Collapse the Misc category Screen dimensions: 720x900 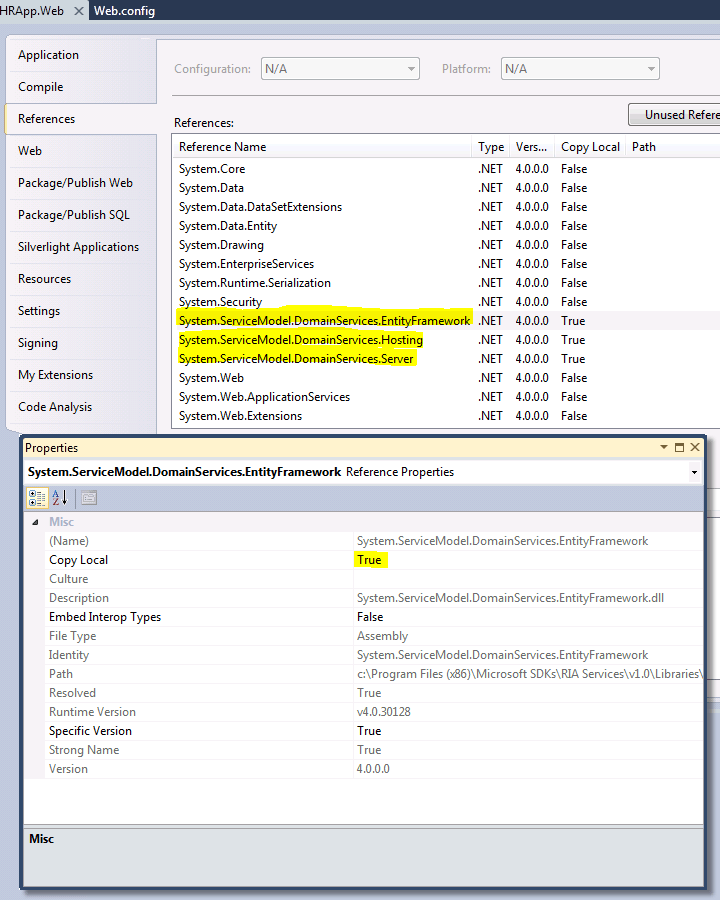coord(36,522)
